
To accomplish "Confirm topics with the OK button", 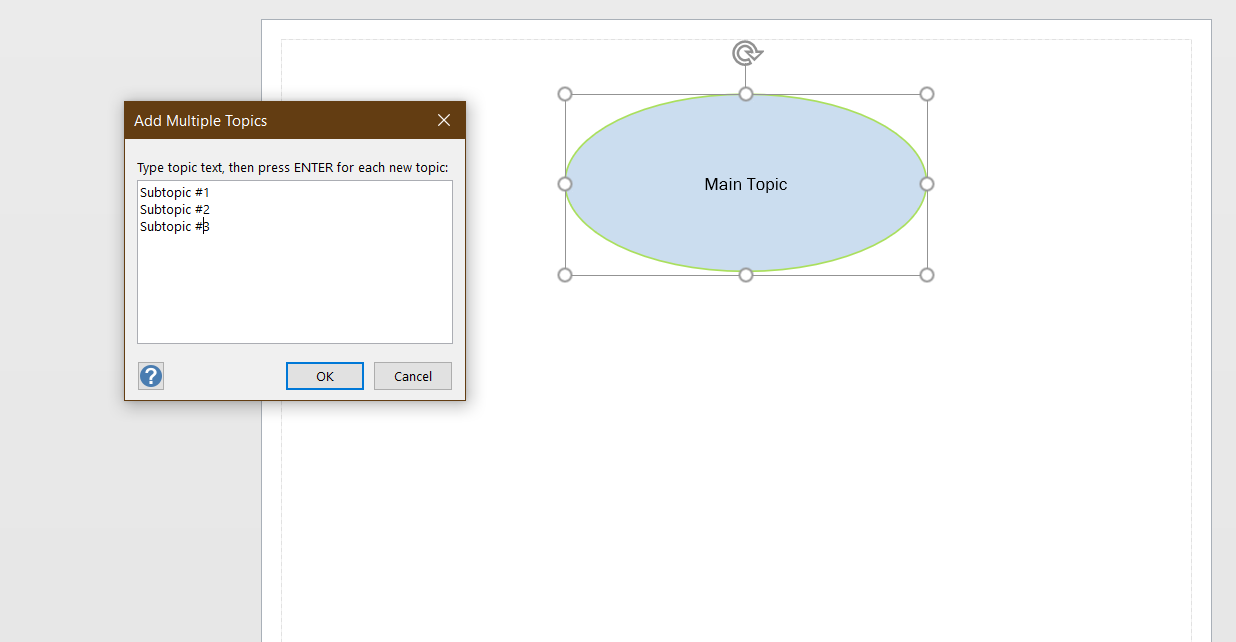I will pyautogui.click(x=325, y=376).
